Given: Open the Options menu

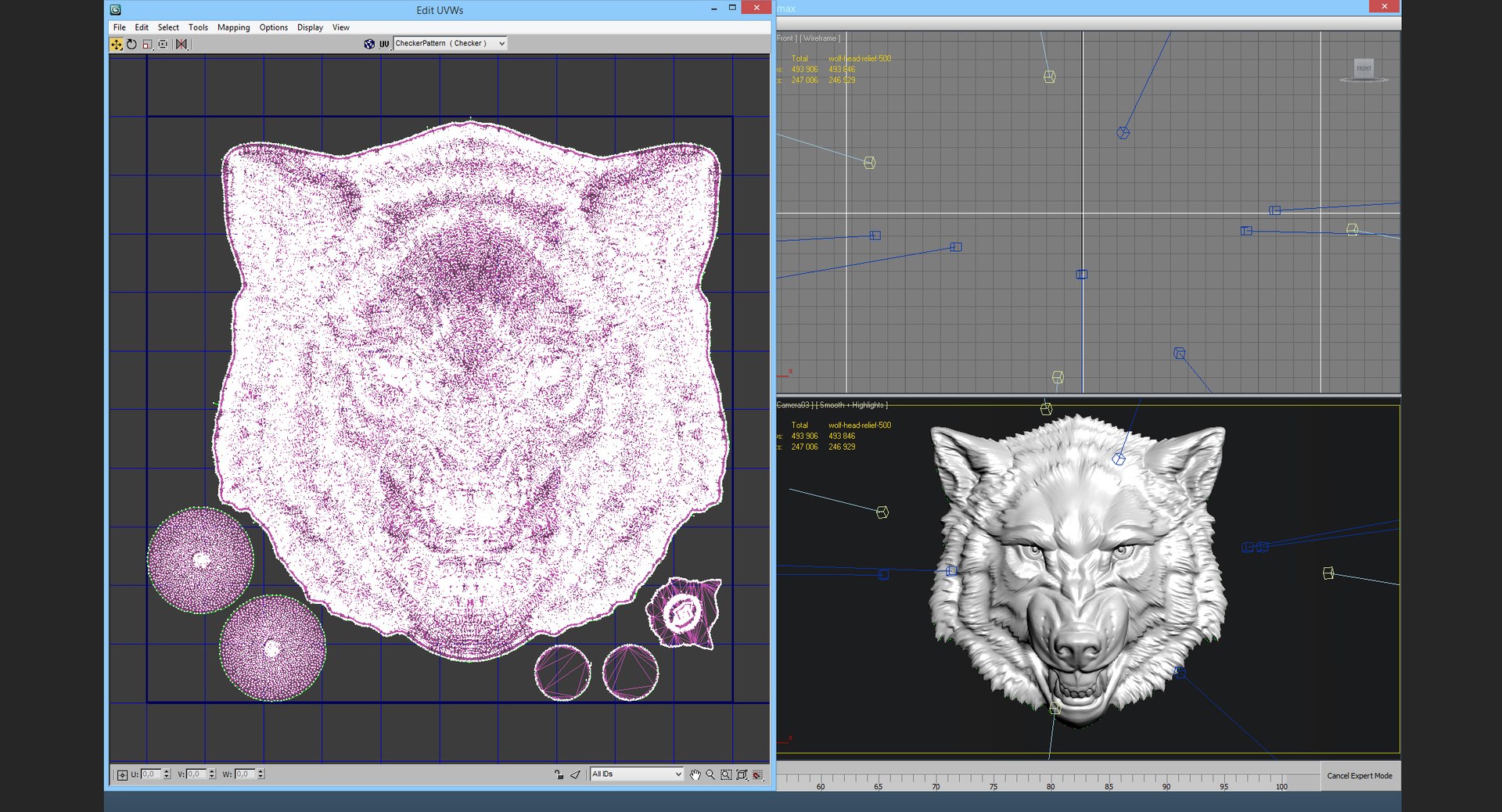Looking at the screenshot, I should coord(274,27).
